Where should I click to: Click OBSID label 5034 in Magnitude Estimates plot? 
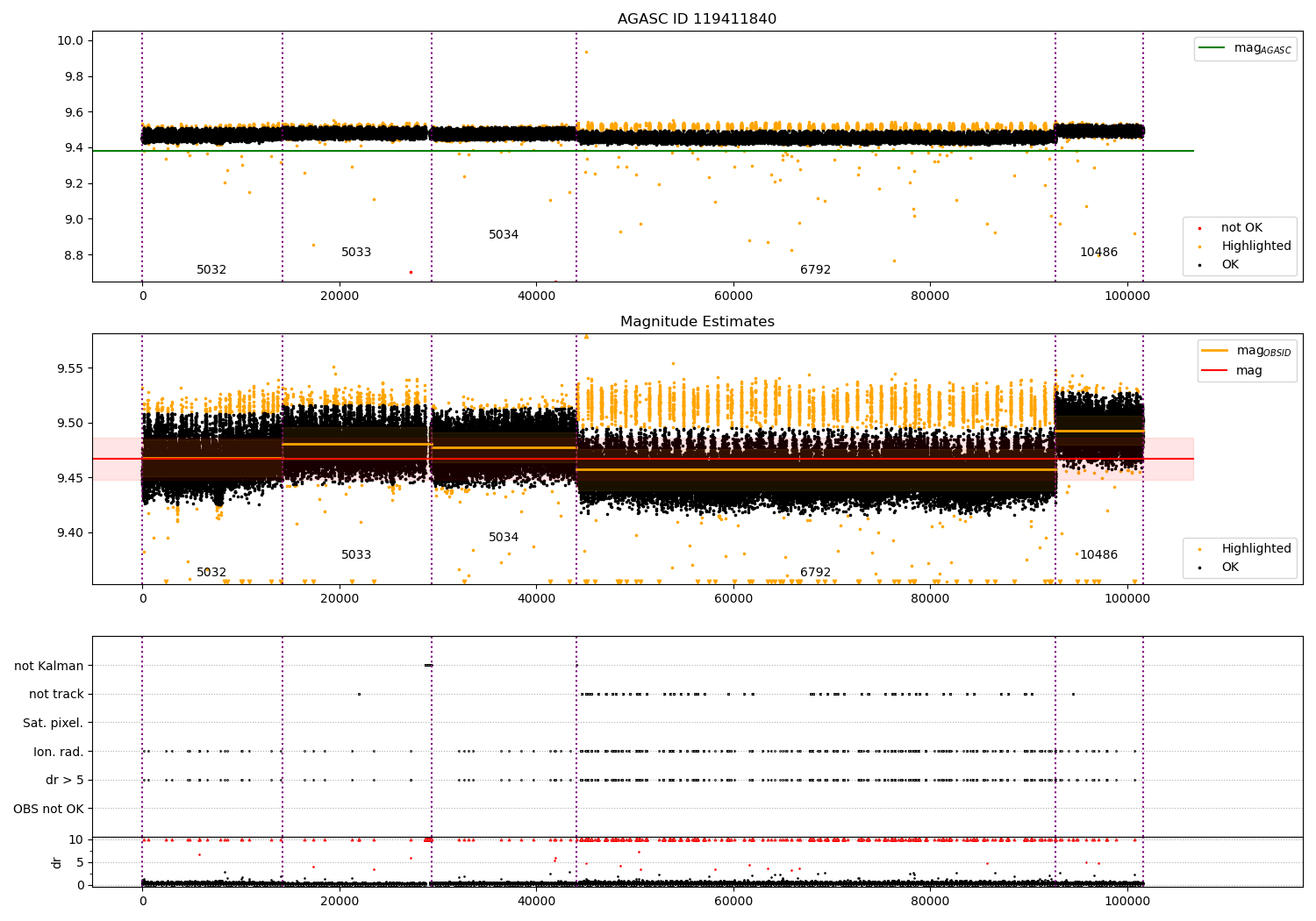(x=504, y=538)
